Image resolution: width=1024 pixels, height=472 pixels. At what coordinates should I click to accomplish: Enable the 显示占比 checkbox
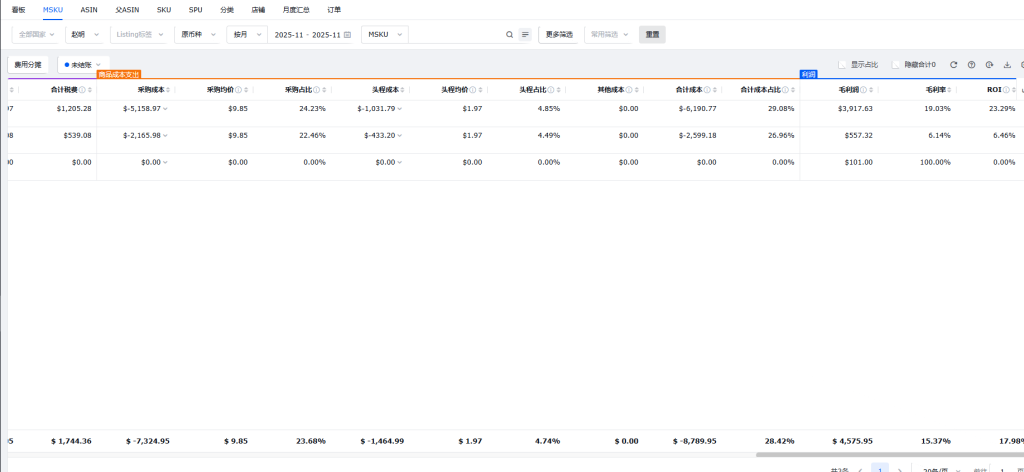click(x=843, y=65)
